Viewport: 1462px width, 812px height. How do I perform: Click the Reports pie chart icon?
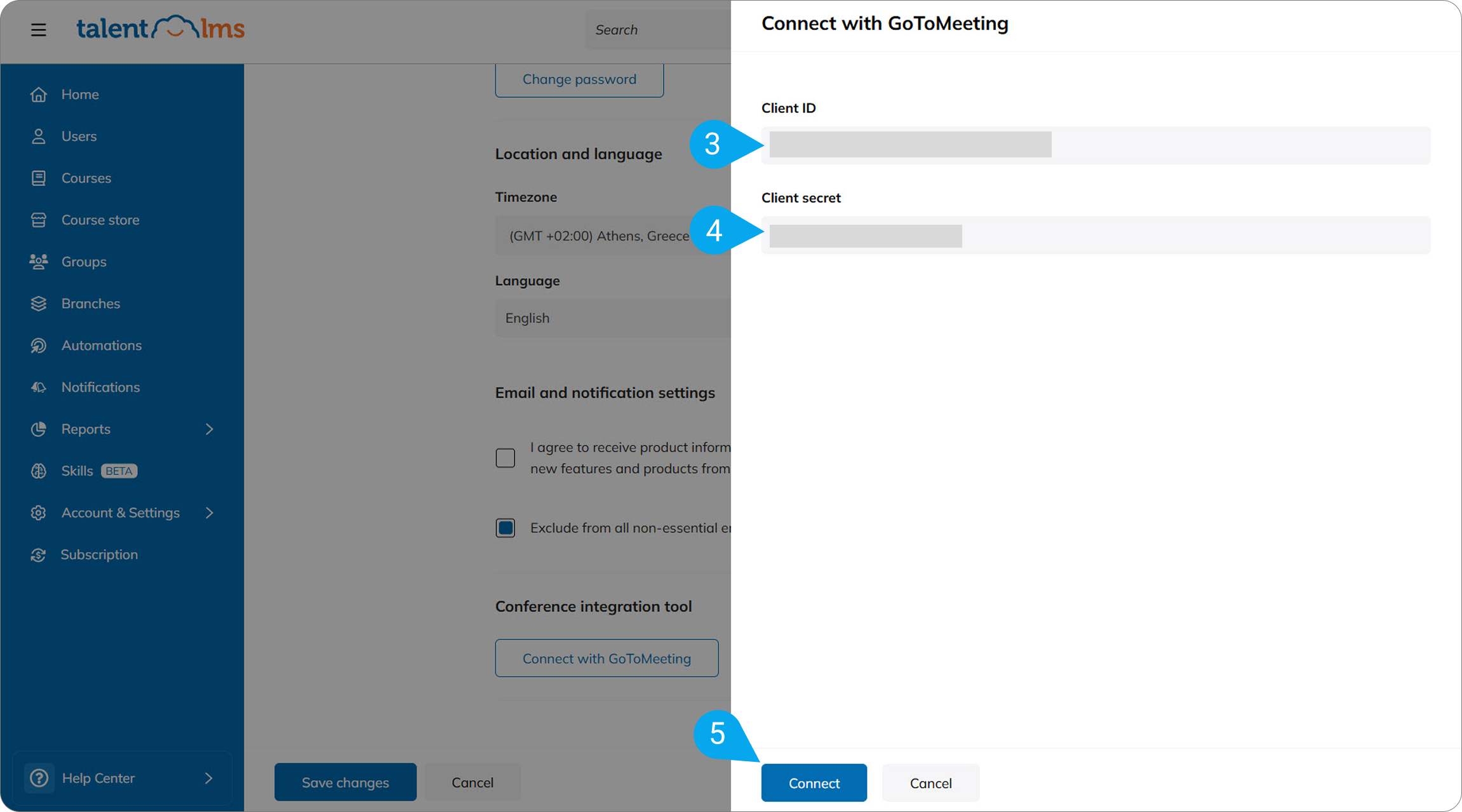[39, 429]
